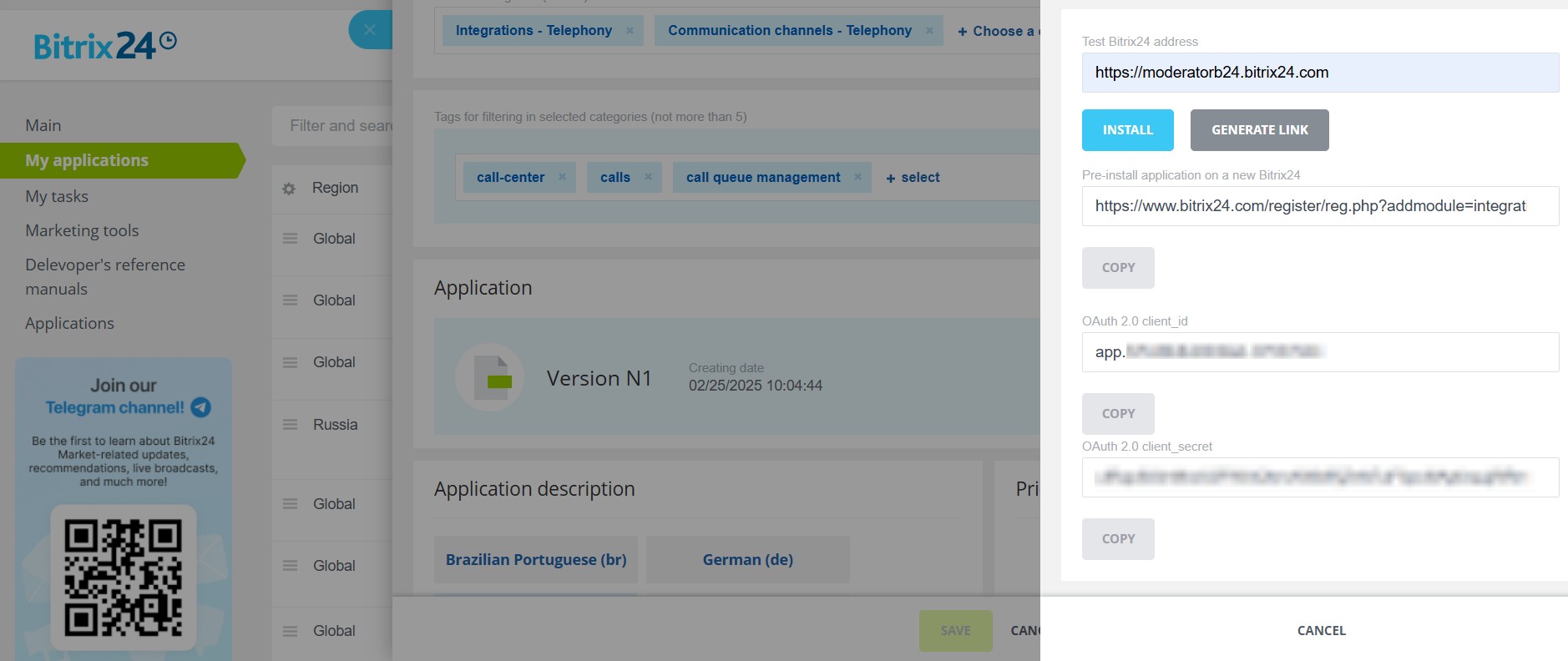Remove Integrations - Telephony category chip
Screen dimensions: 1568x661
coord(630,31)
